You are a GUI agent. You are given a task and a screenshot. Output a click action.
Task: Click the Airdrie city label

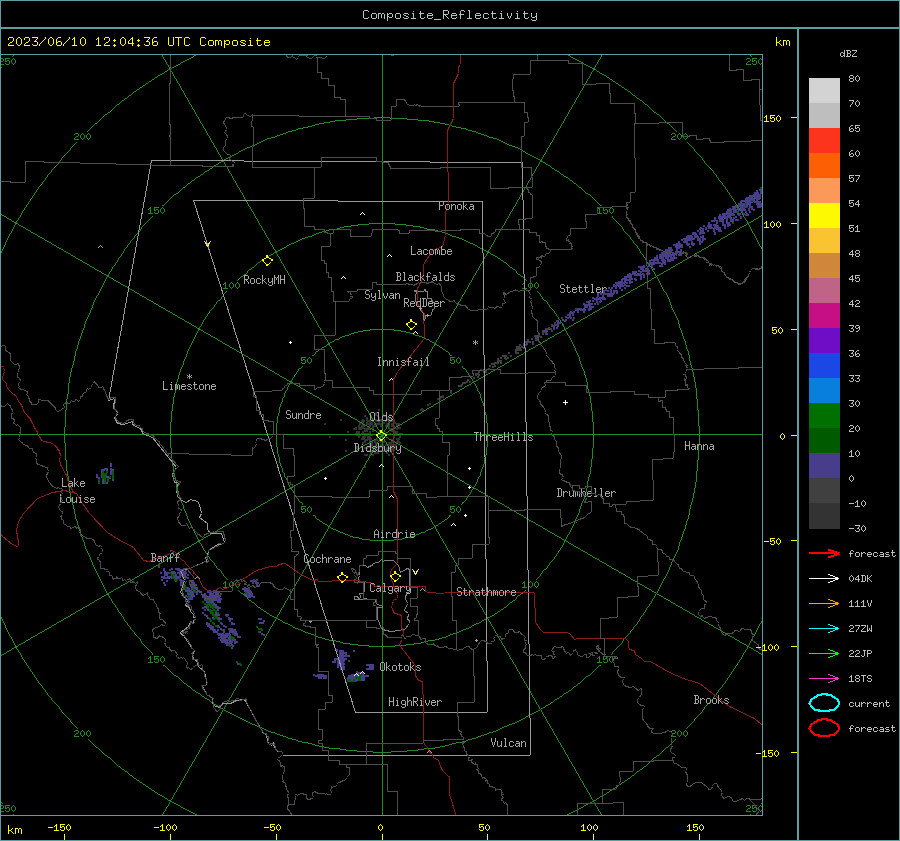tap(394, 534)
